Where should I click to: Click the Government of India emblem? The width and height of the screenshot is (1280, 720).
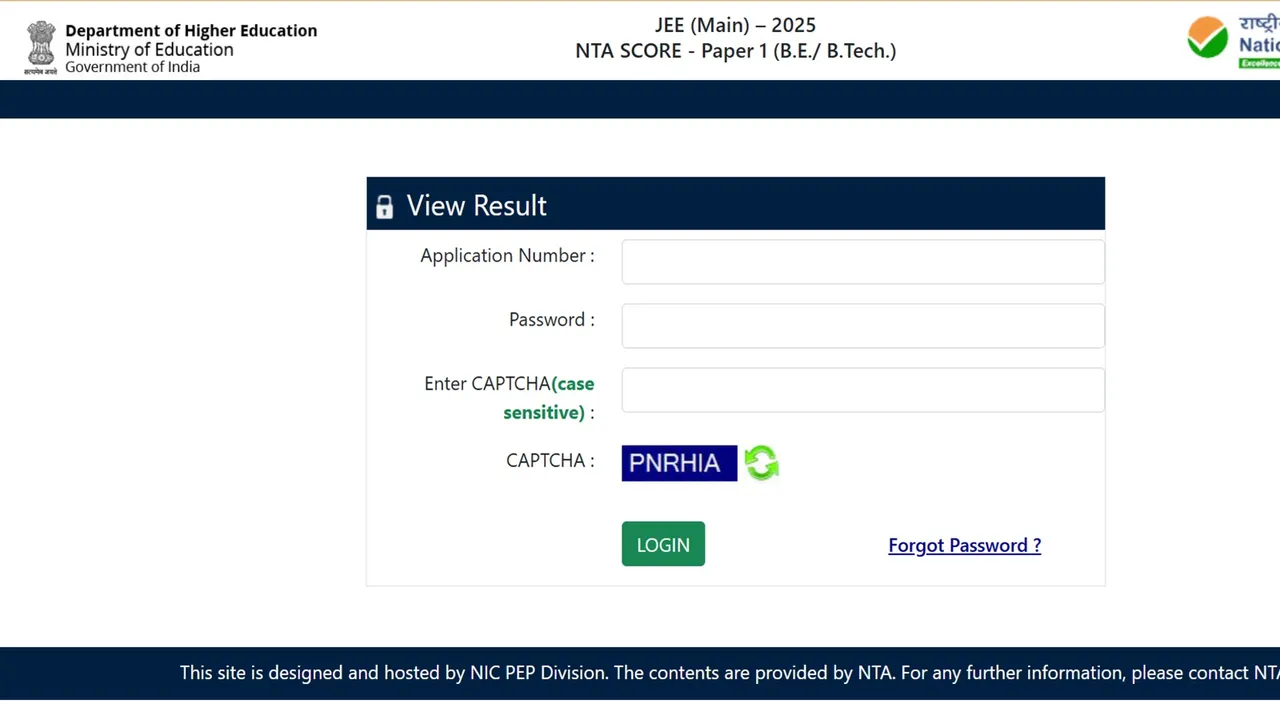[x=40, y=46]
